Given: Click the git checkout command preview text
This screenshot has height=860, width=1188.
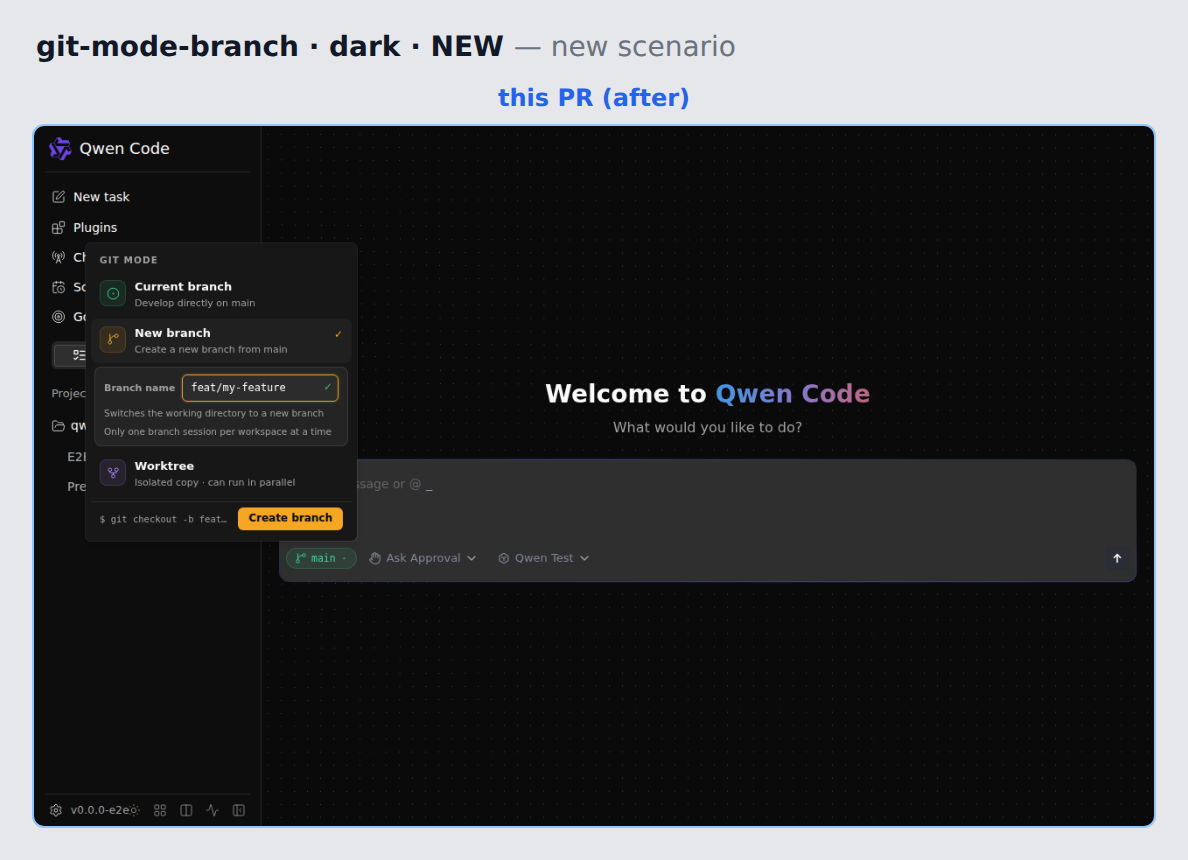Looking at the screenshot, I should (x=164, y=519).
